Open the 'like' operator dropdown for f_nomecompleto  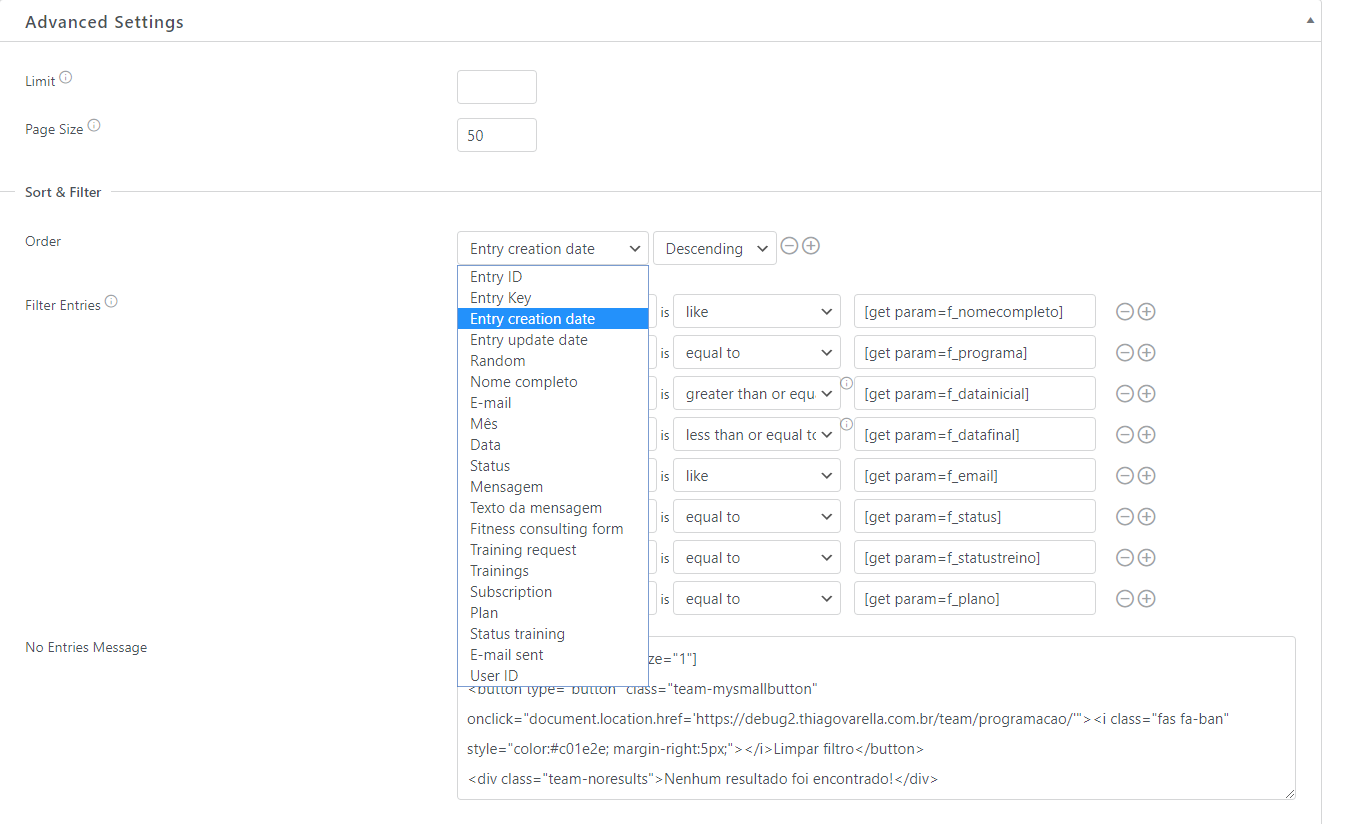pos(756,312)
